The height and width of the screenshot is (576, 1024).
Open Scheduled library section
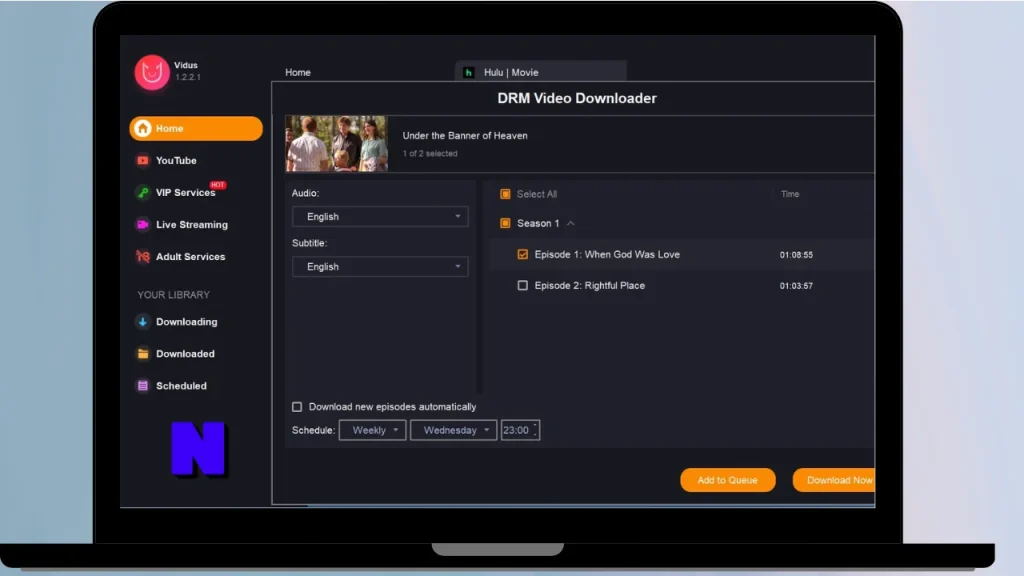click(x=182, y=386)
